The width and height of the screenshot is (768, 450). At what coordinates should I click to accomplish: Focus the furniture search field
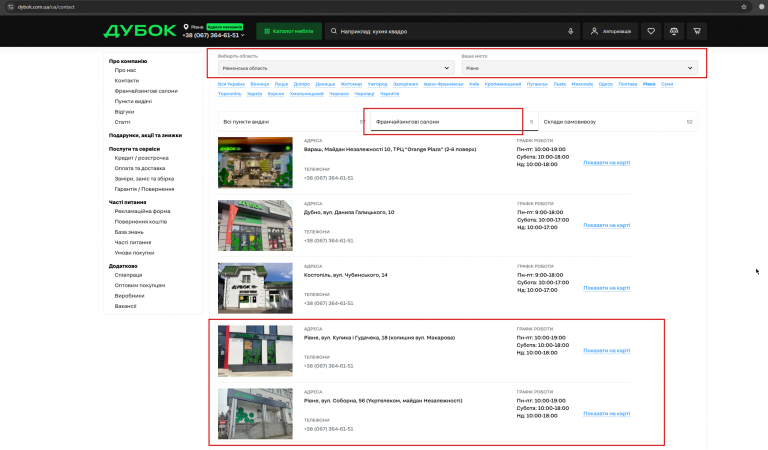(451, 31)
